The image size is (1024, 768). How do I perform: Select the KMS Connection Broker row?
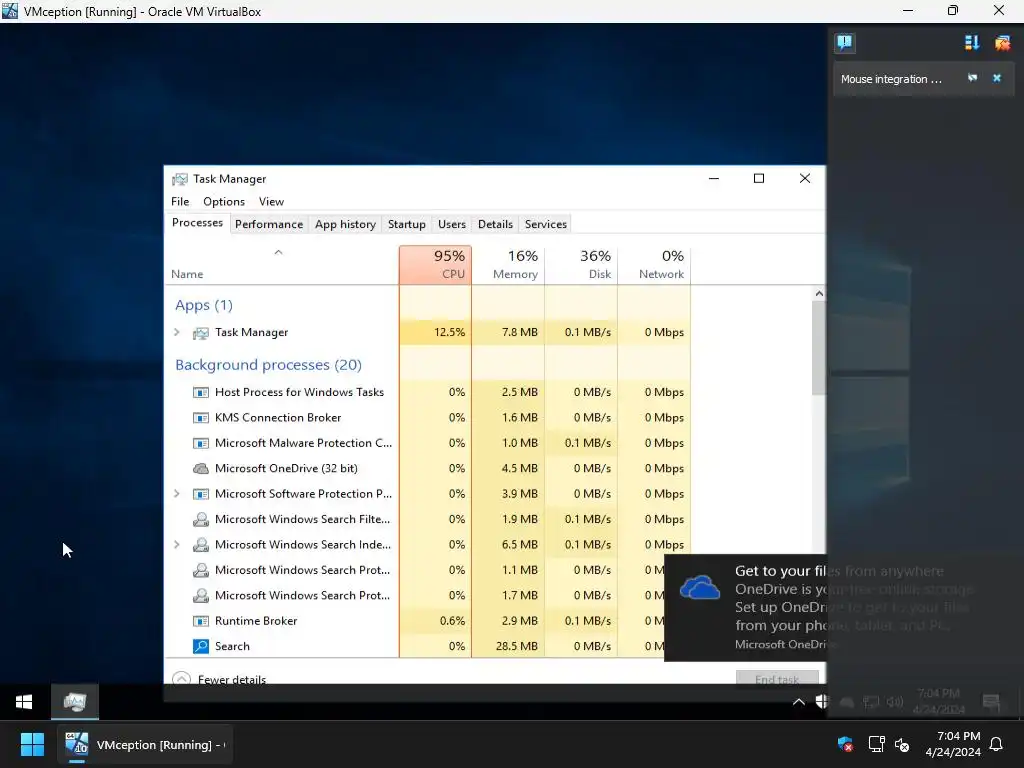428,418
